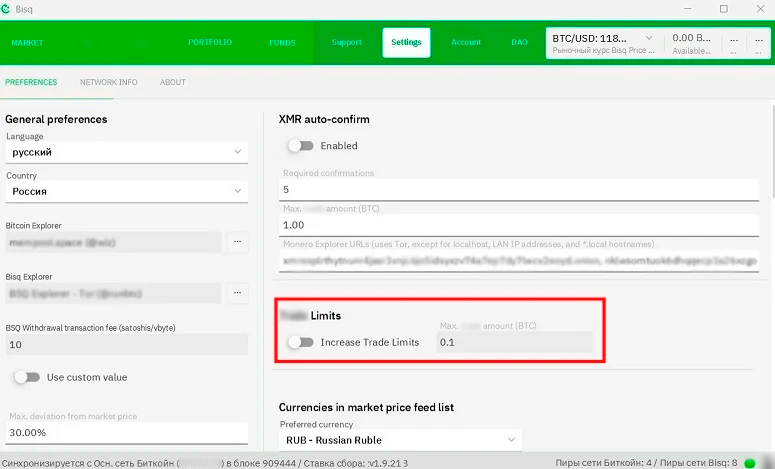The width and height of the screenshot is (775, 469).
Task: Enable the Increase Trade Limits switch
Action: coord(300,342)
